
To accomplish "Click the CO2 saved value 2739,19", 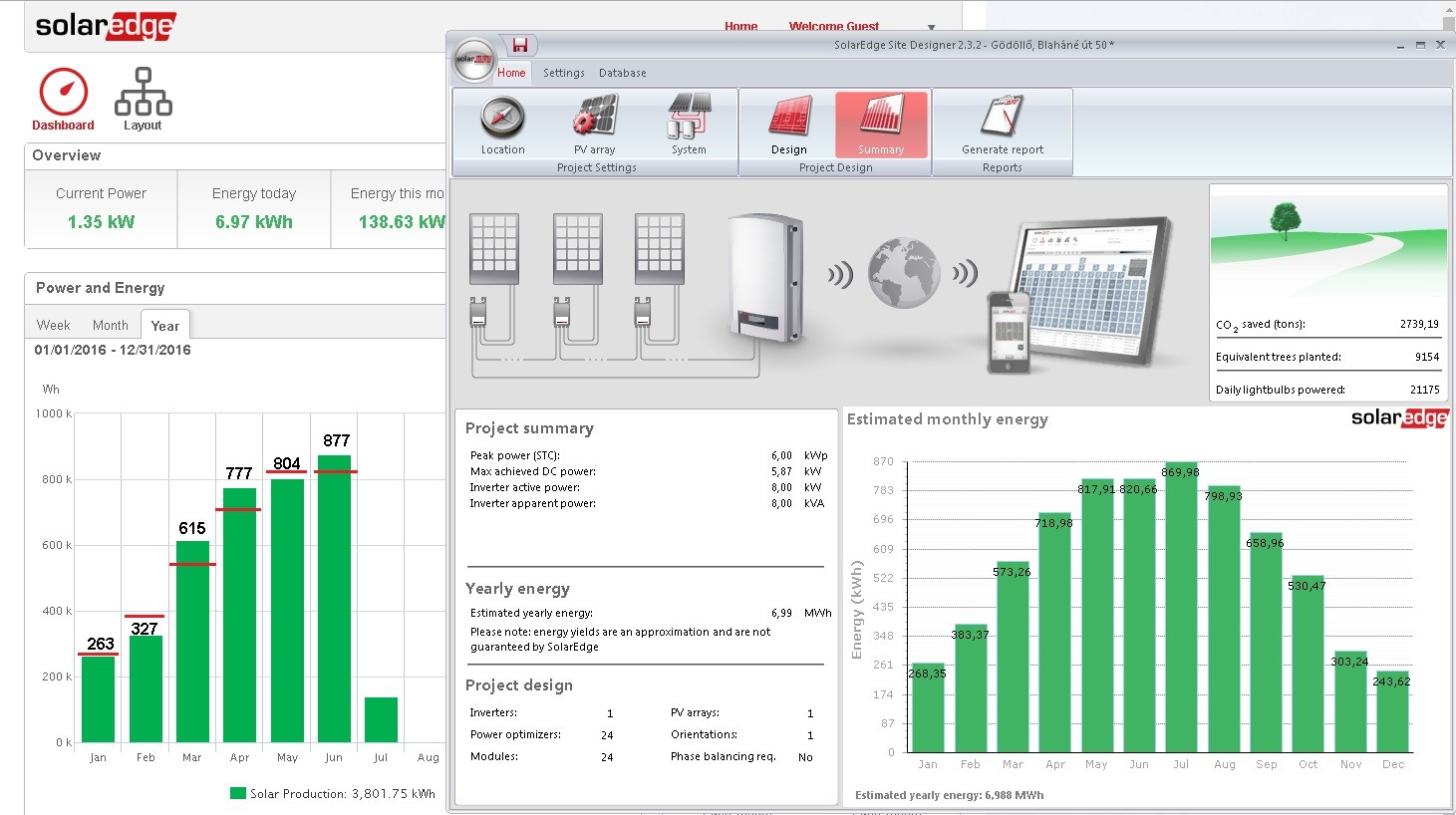I will pyautogui.click(x=1419, y=324).
